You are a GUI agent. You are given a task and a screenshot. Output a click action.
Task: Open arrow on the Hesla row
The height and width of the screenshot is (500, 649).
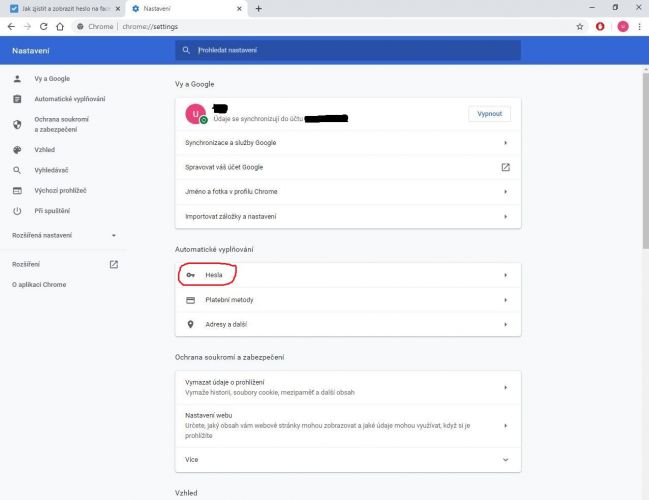505,275
